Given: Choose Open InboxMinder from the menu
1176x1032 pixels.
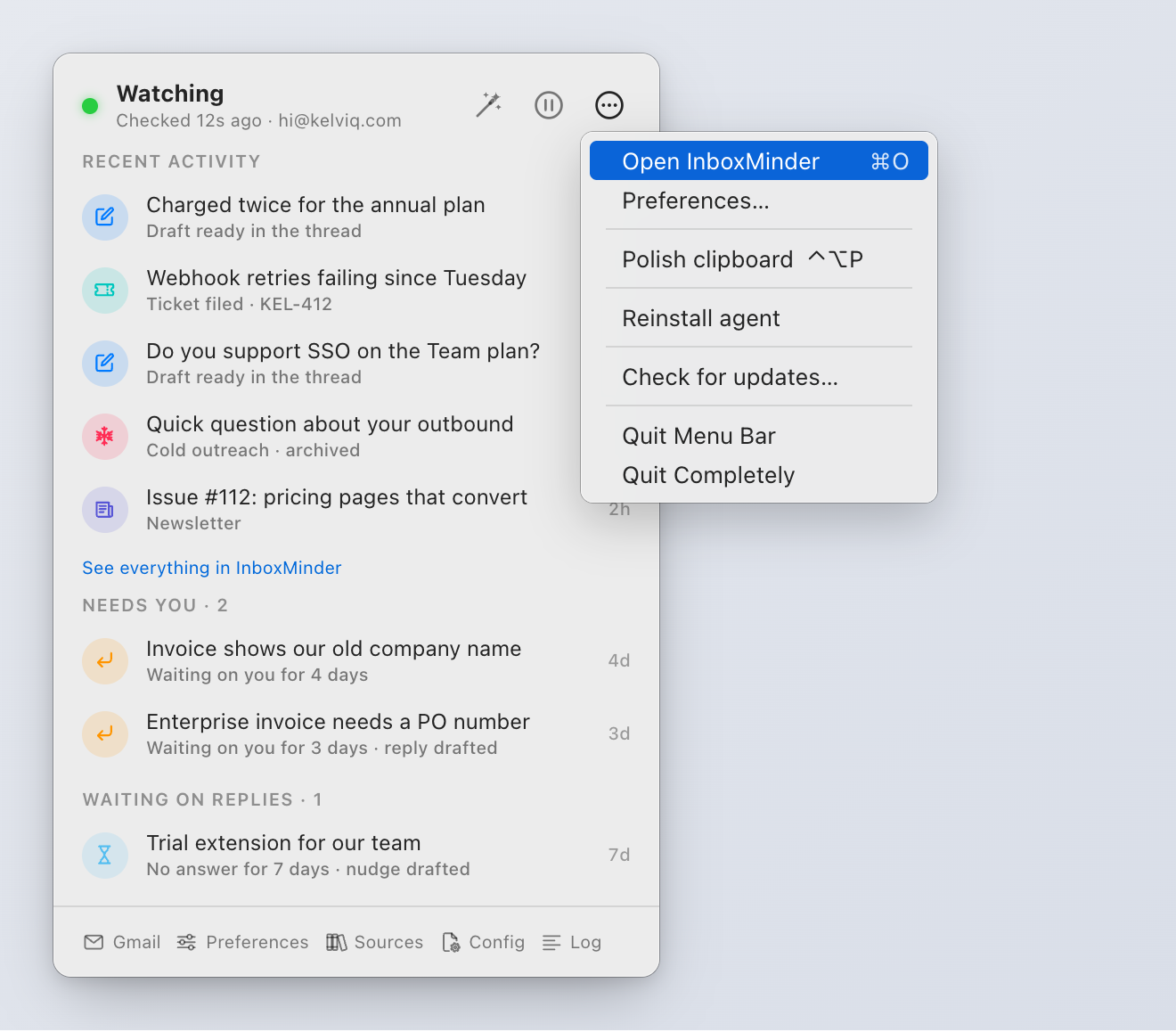Looking at the screenshot, I should point(759,160).
